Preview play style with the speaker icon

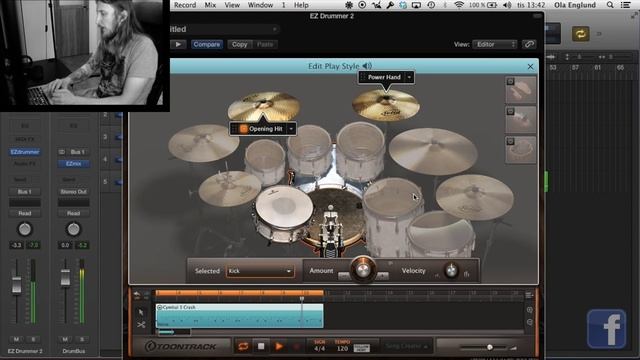pos(367,66)
